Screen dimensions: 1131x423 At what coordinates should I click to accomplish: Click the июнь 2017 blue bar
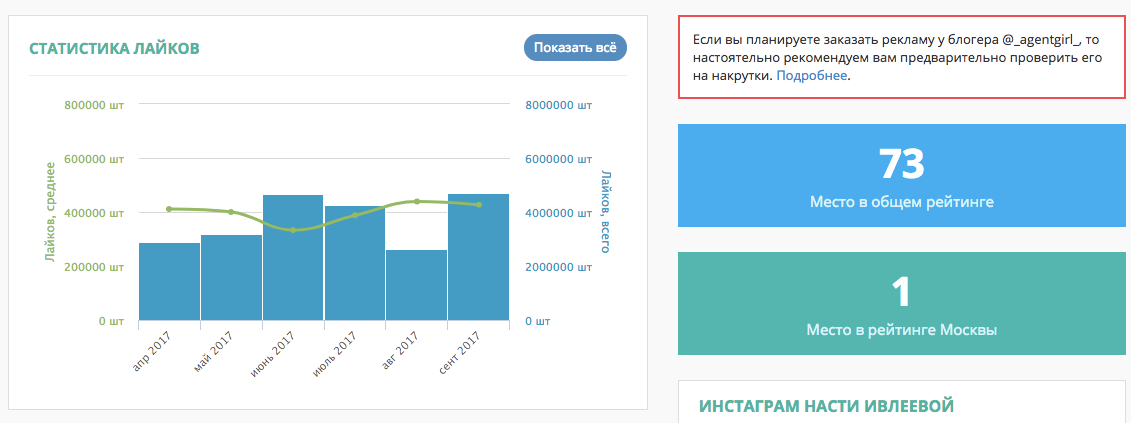[293, 258]
